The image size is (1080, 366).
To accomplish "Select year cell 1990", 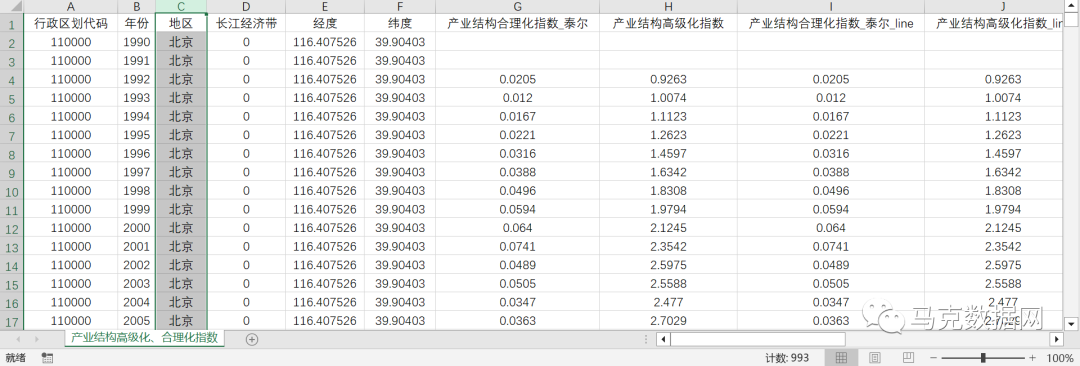I will [136, 42].
